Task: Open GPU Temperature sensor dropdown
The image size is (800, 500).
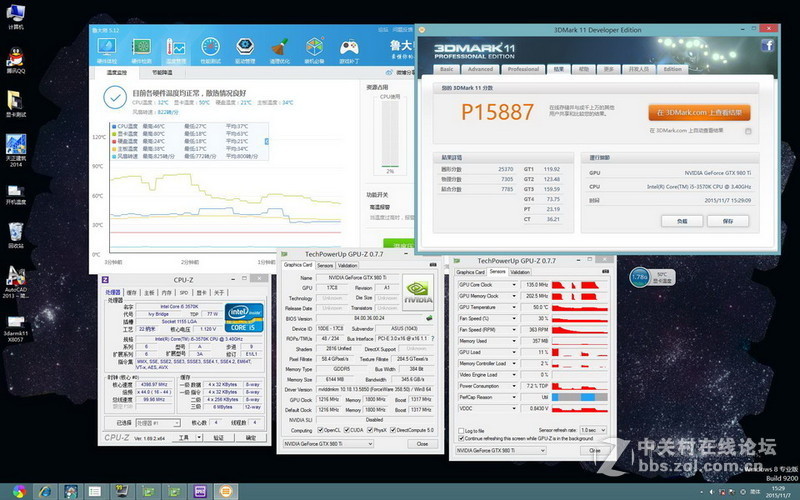Action: click(514, 307)
